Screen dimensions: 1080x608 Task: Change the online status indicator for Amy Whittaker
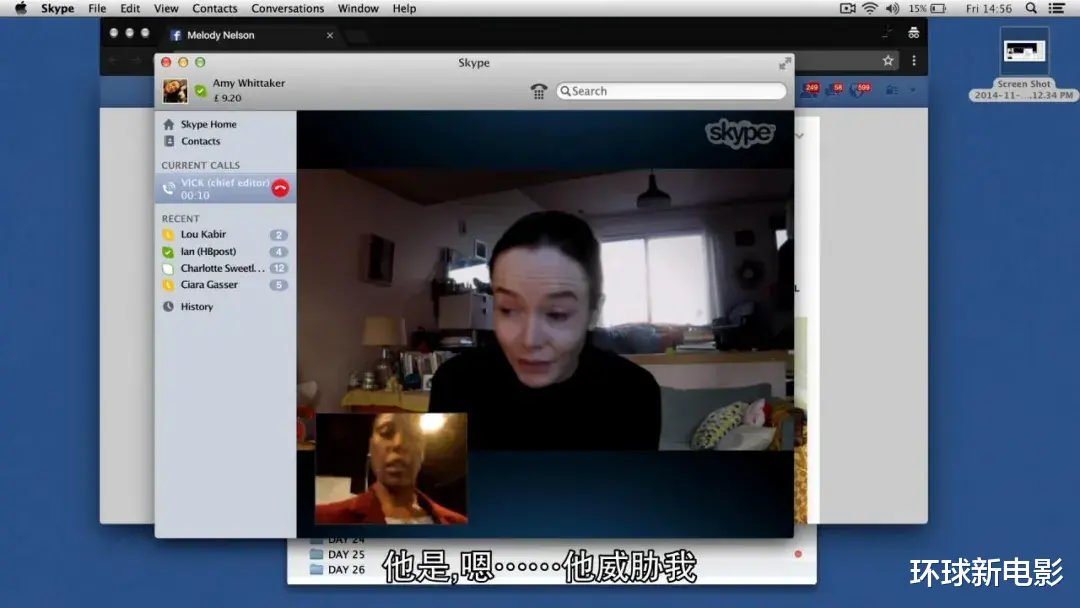point(200,90)
